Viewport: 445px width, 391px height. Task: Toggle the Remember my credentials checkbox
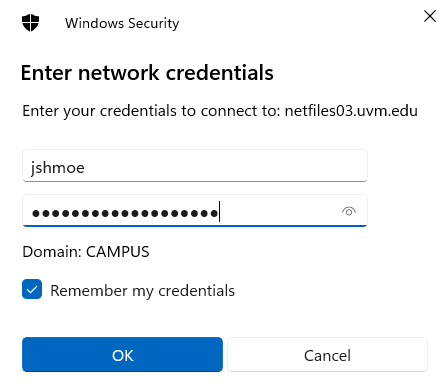(32, 289)
